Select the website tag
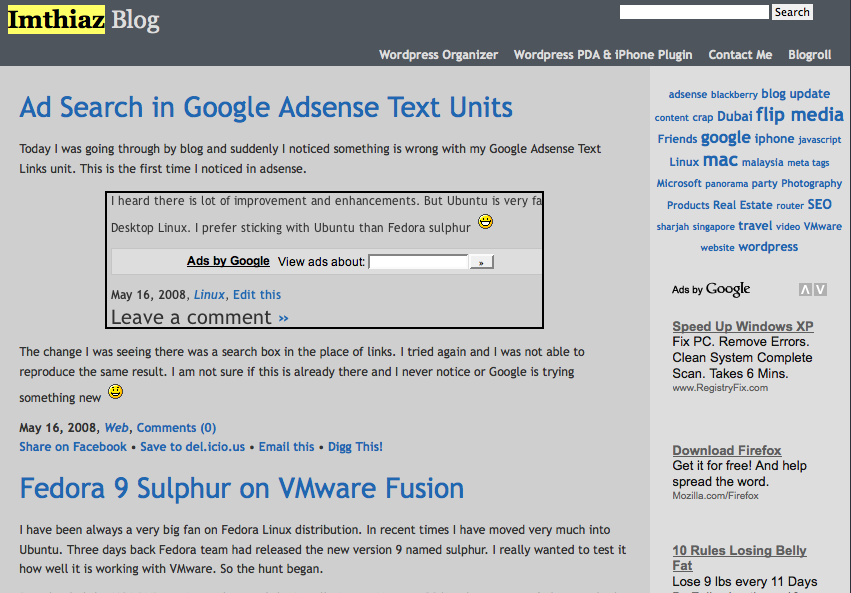The height and width of the screenshot is (593, 851). point(717,248)
